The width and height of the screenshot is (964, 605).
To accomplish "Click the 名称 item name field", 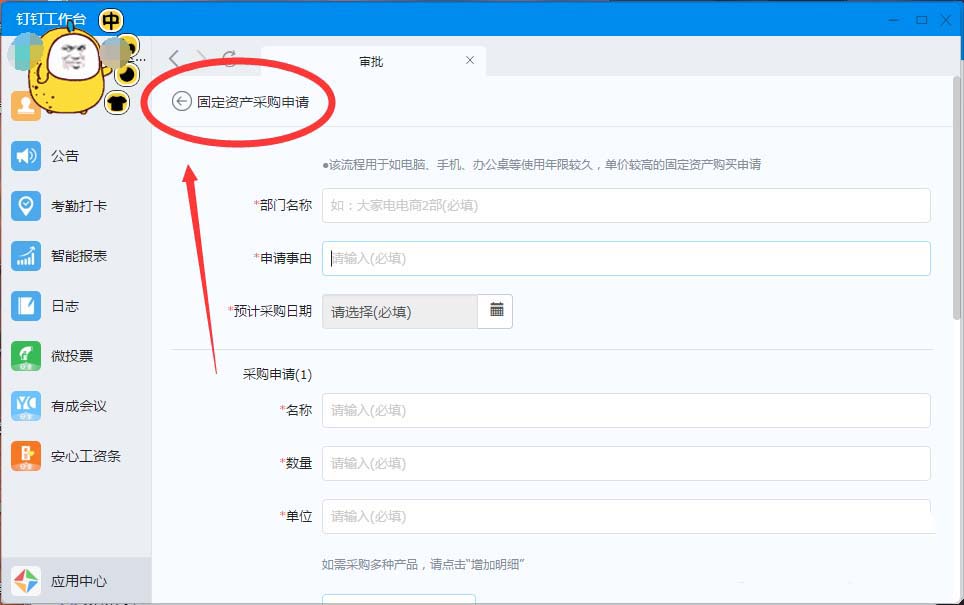I will point(626,410).
